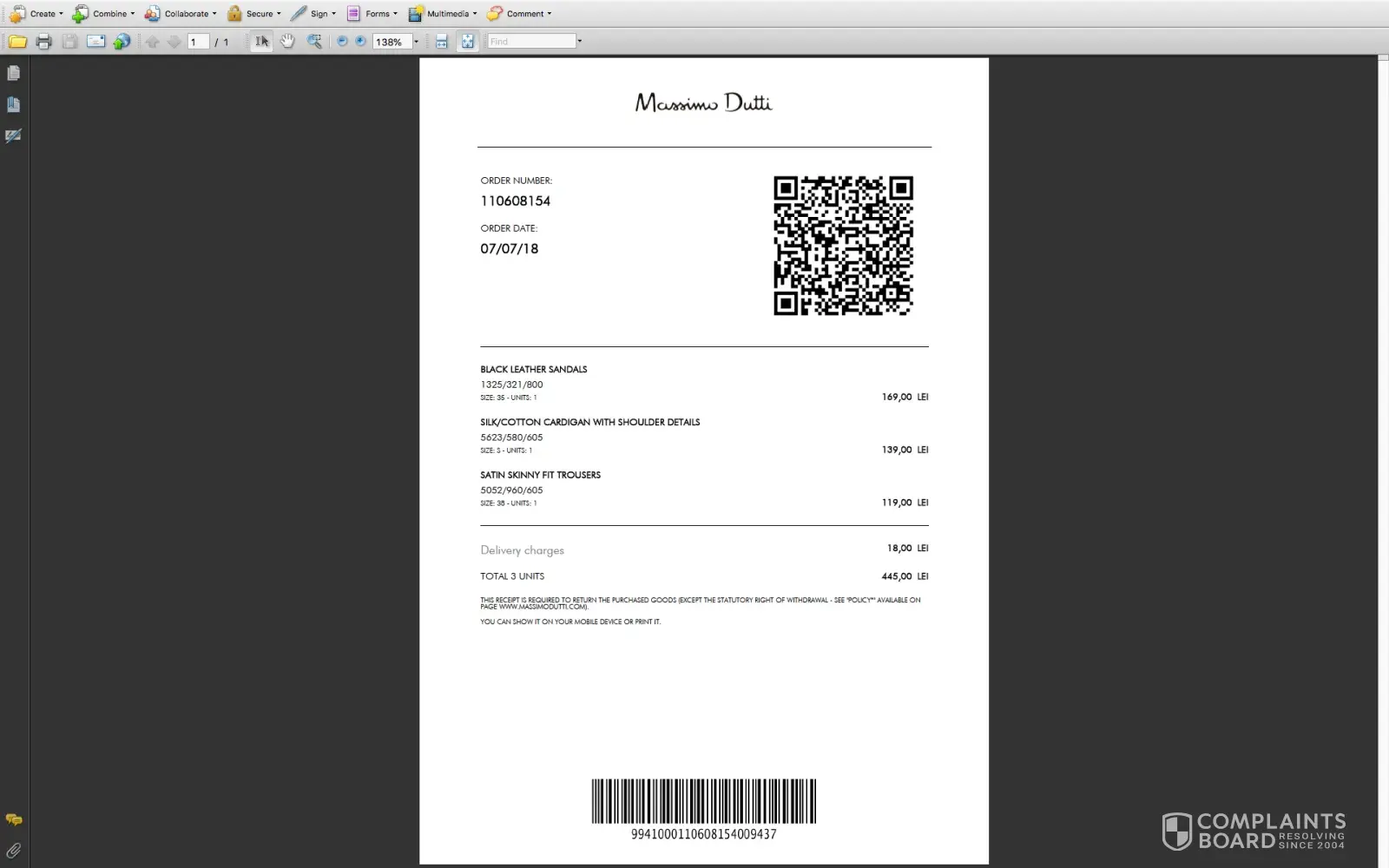Click the SATIN SKINNY FIT TROUSERS item
Viewport: 1389px width, 868px height.
click(541, 476)
